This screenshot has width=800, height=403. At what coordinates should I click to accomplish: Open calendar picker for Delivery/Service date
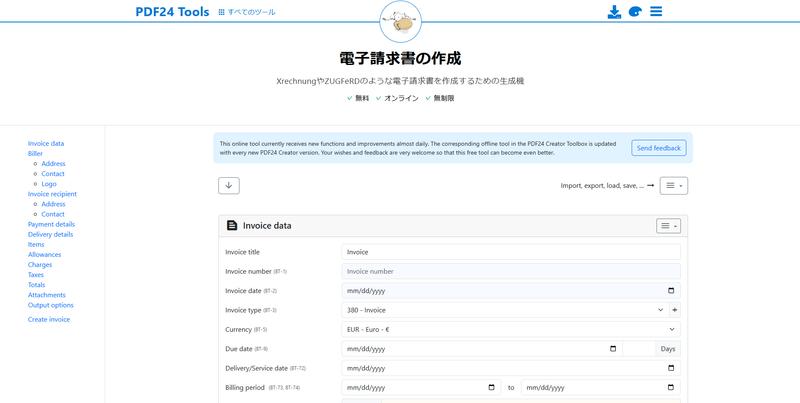tap(671, 368)
